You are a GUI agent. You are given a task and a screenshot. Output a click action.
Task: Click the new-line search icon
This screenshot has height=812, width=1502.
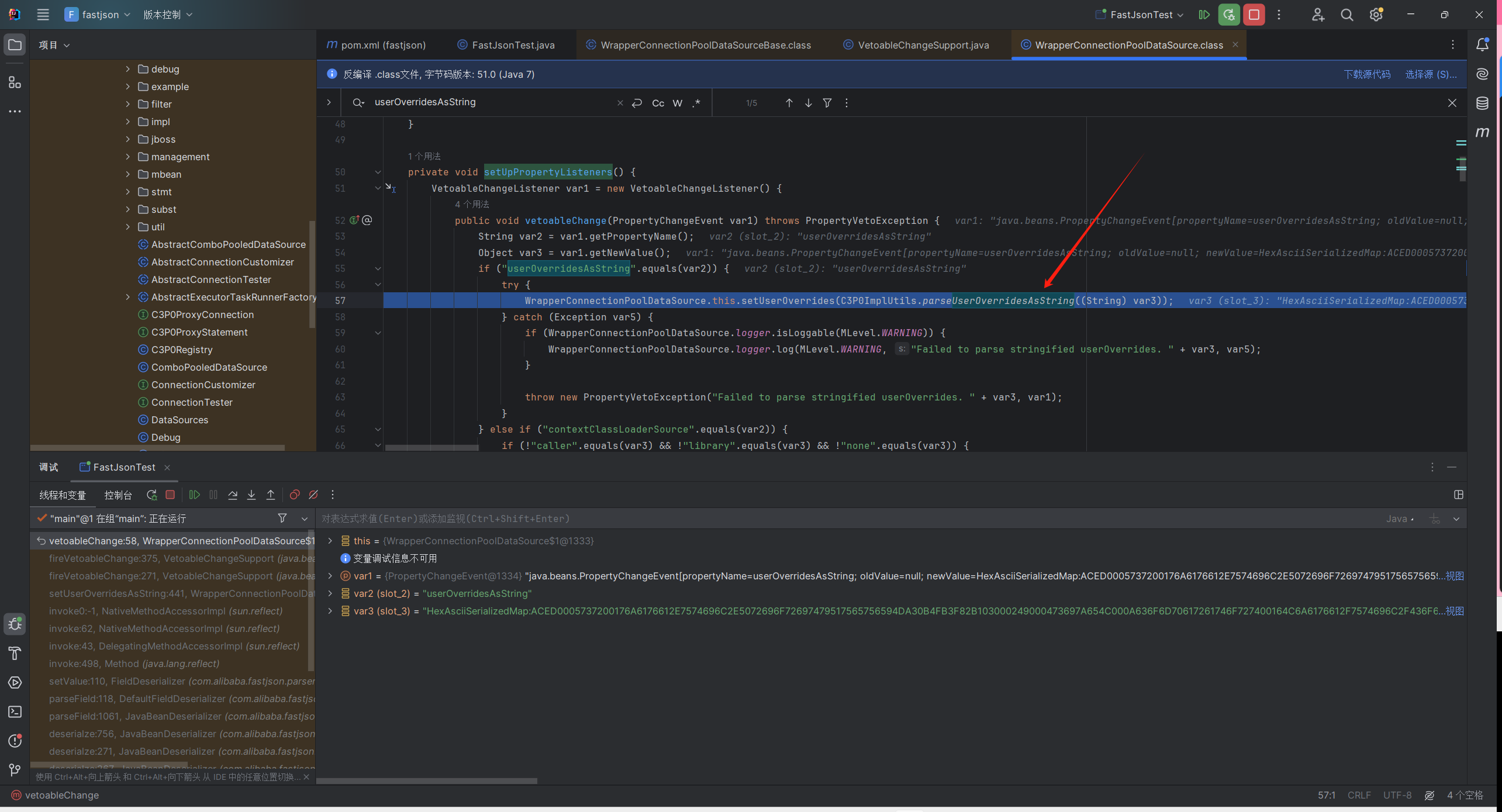pos(637,103)
